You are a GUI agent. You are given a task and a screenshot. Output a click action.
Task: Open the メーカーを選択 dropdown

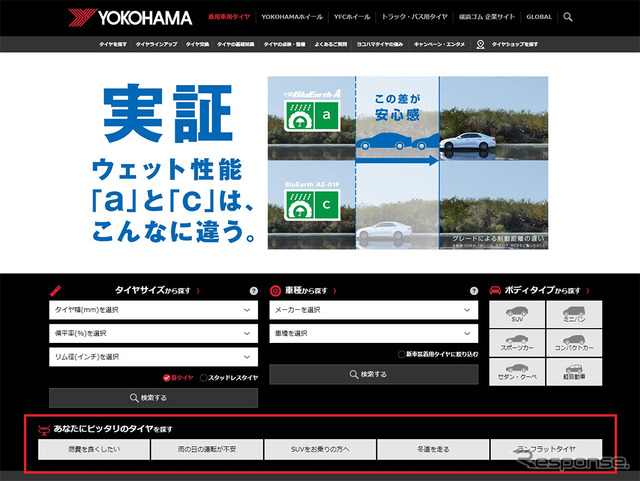point(373,310)
